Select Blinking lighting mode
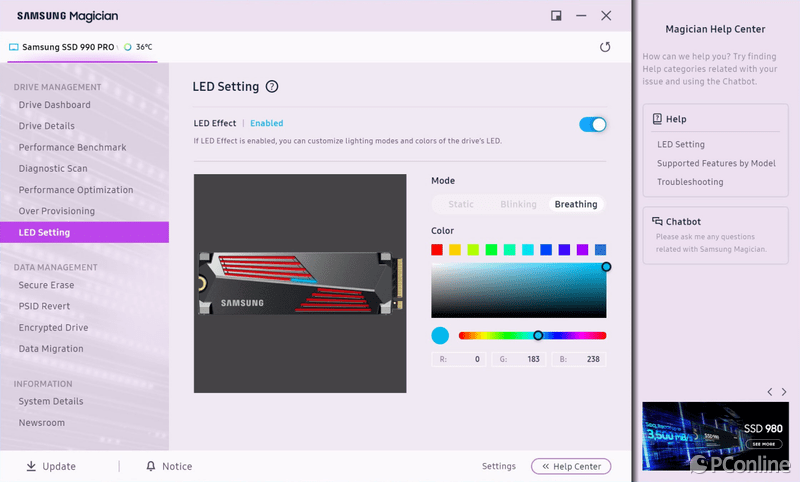The height and width of the screenshot is (482, 800). [518, 204]
